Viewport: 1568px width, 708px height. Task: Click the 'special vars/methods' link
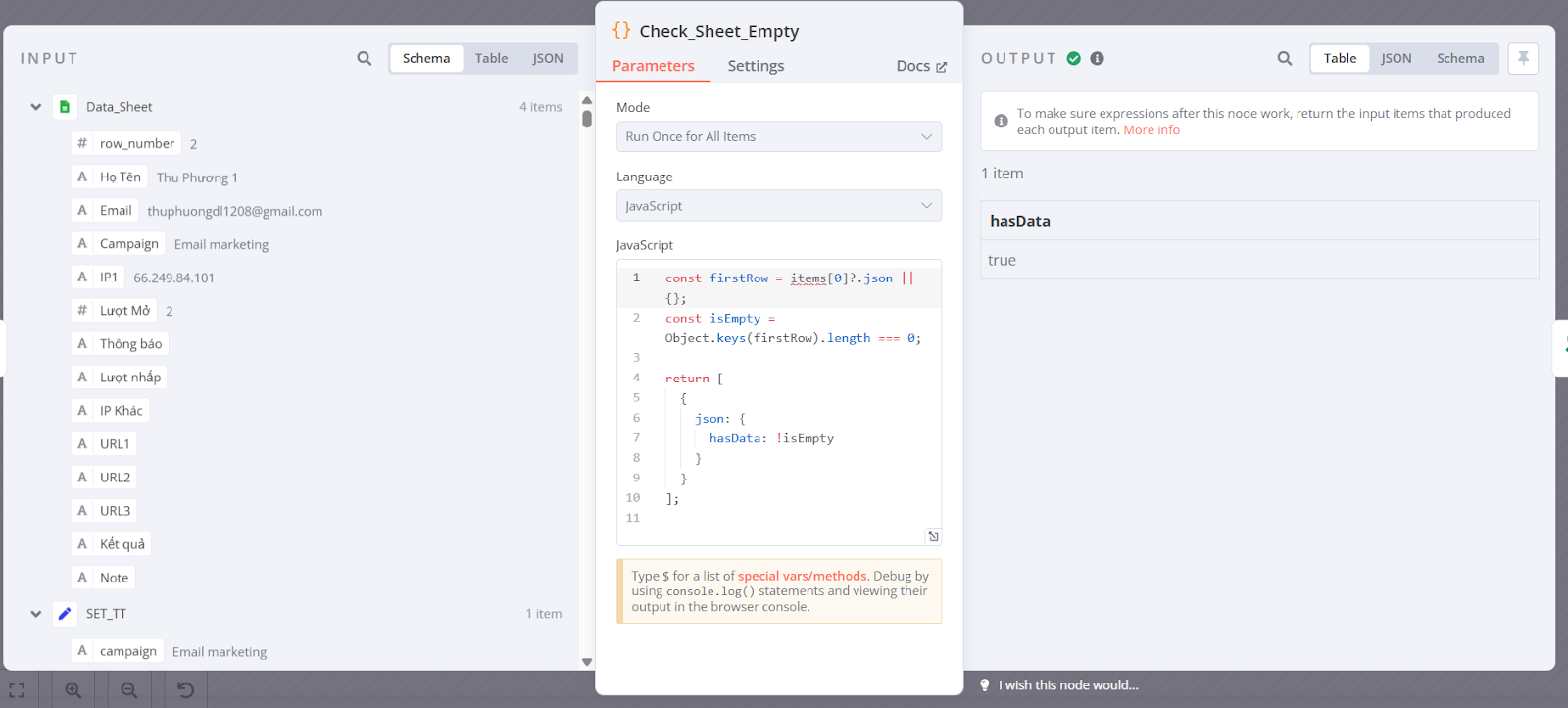(x=803, y=576)
